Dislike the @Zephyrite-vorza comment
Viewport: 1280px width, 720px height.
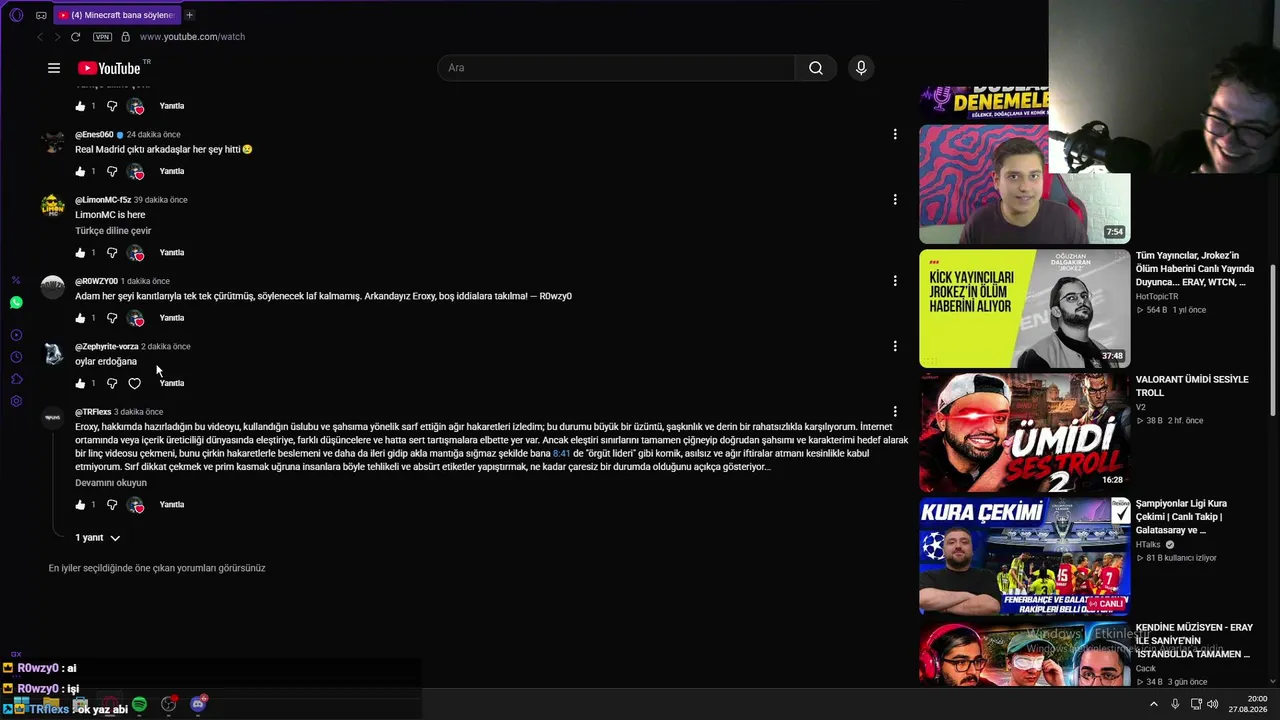click(112, 383)
